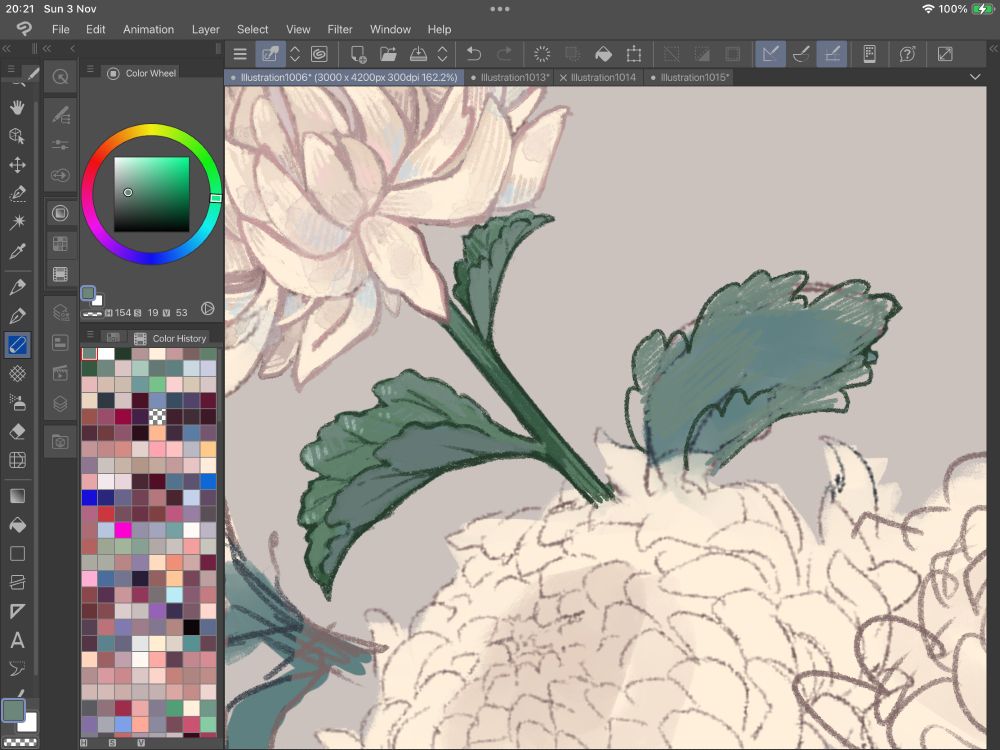This screenshot has width=1000, height=750.
Task: Collapse the tool palette double chevron
Action: click(x=6, y=48)
